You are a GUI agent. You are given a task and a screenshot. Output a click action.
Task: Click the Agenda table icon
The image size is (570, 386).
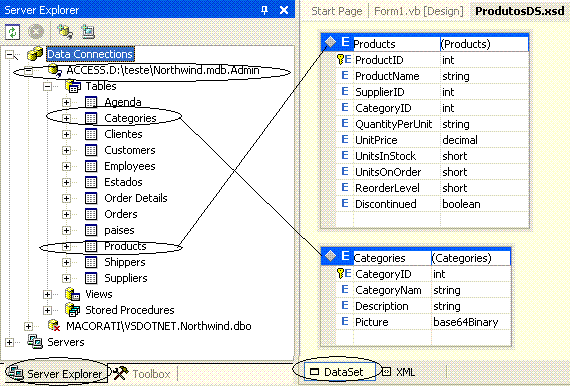[91, 102]
